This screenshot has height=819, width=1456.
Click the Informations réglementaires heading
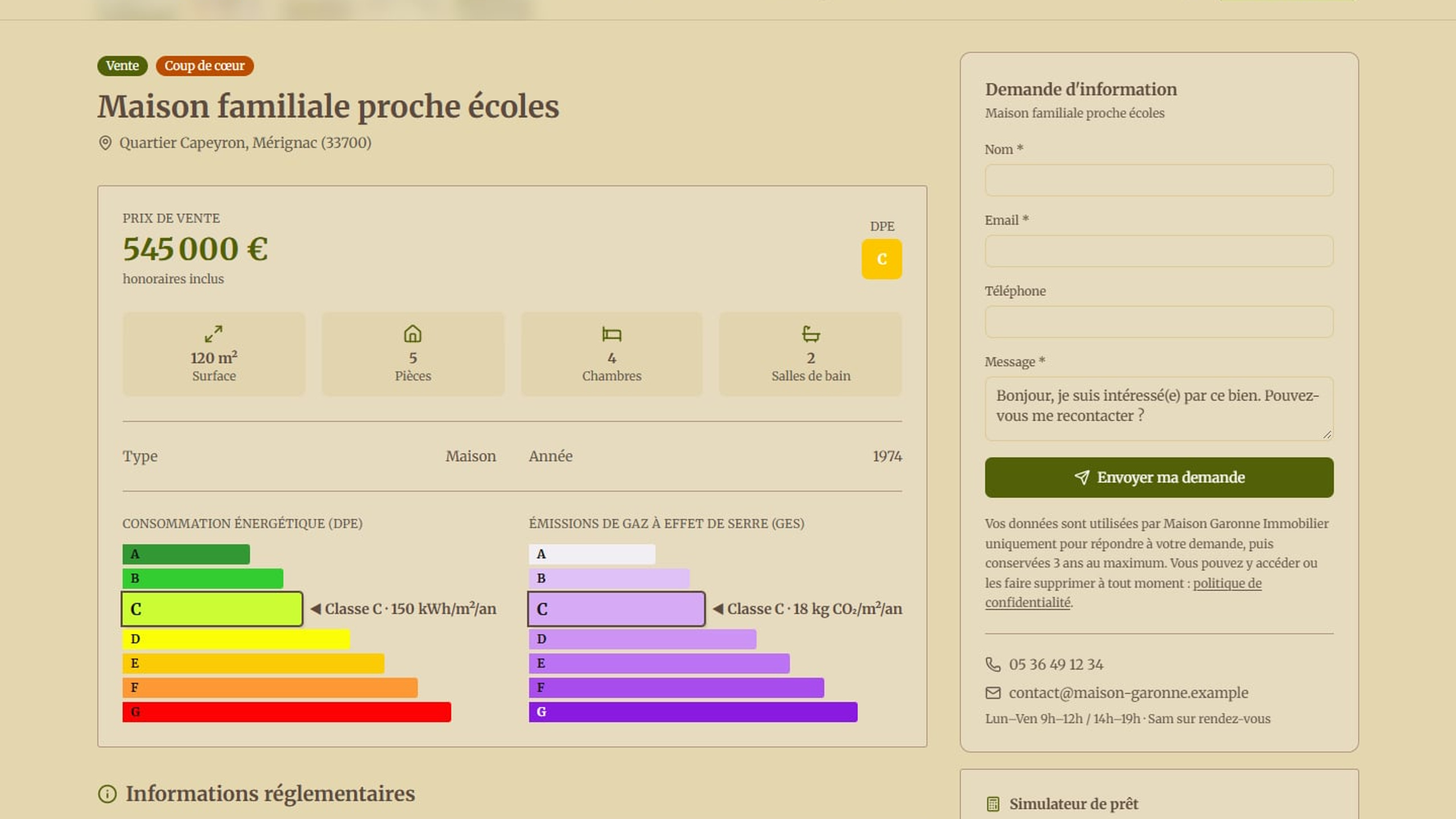click(270, 794)
